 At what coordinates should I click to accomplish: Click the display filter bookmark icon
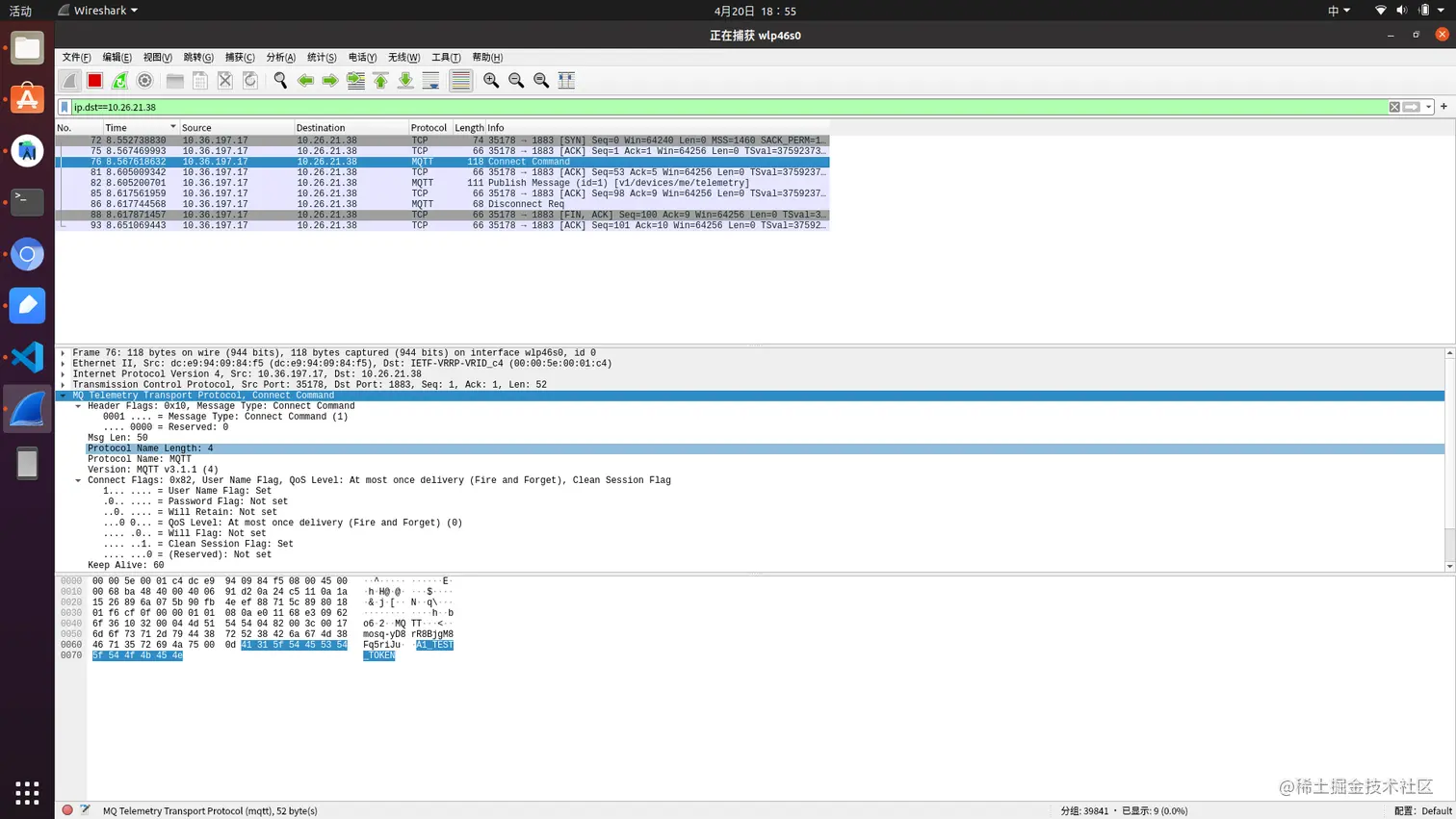(65, 107)
